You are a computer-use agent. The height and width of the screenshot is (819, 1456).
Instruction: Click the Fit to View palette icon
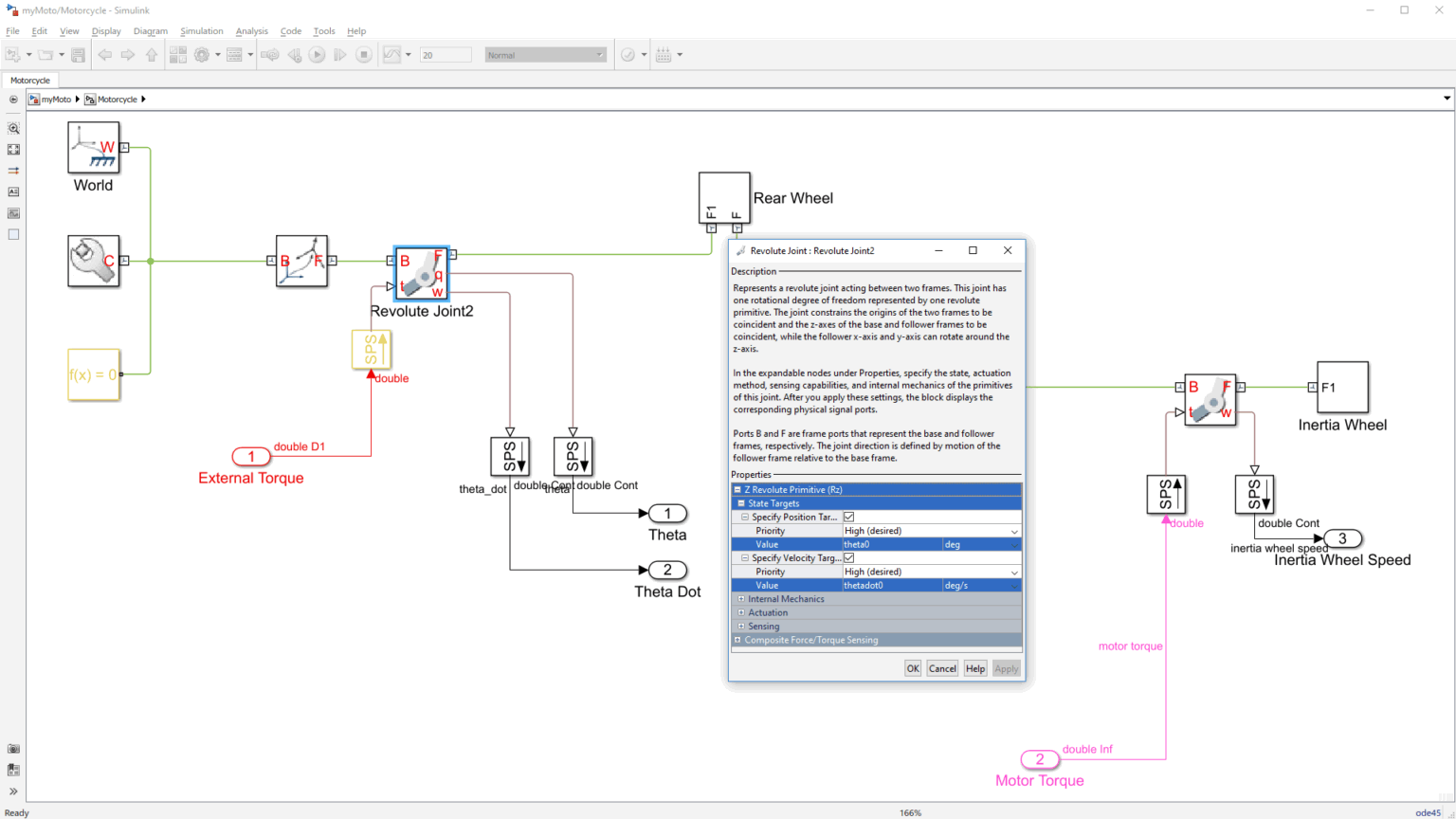click(13, 150)
